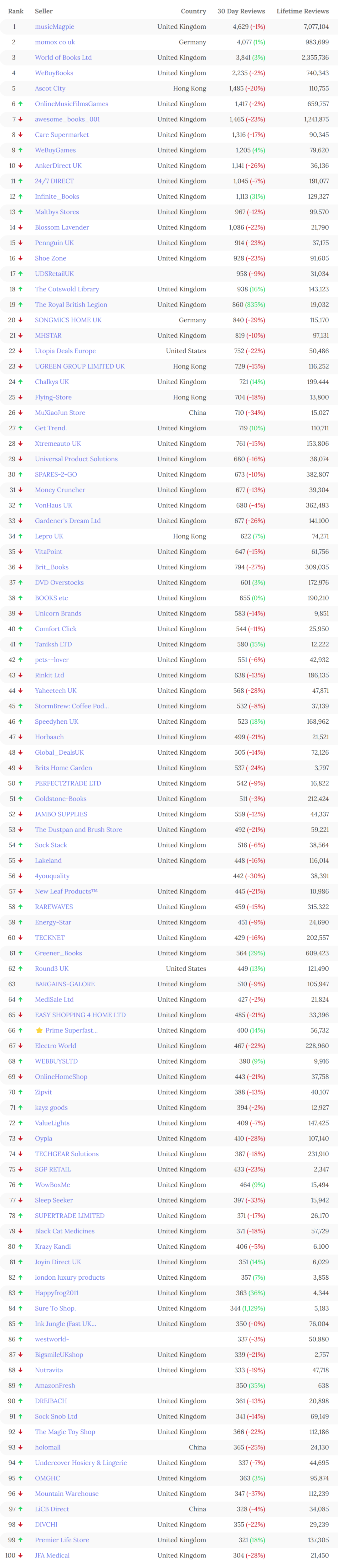
Task: Click the star icon before Prime Superfast
Action: (39, 1030)
